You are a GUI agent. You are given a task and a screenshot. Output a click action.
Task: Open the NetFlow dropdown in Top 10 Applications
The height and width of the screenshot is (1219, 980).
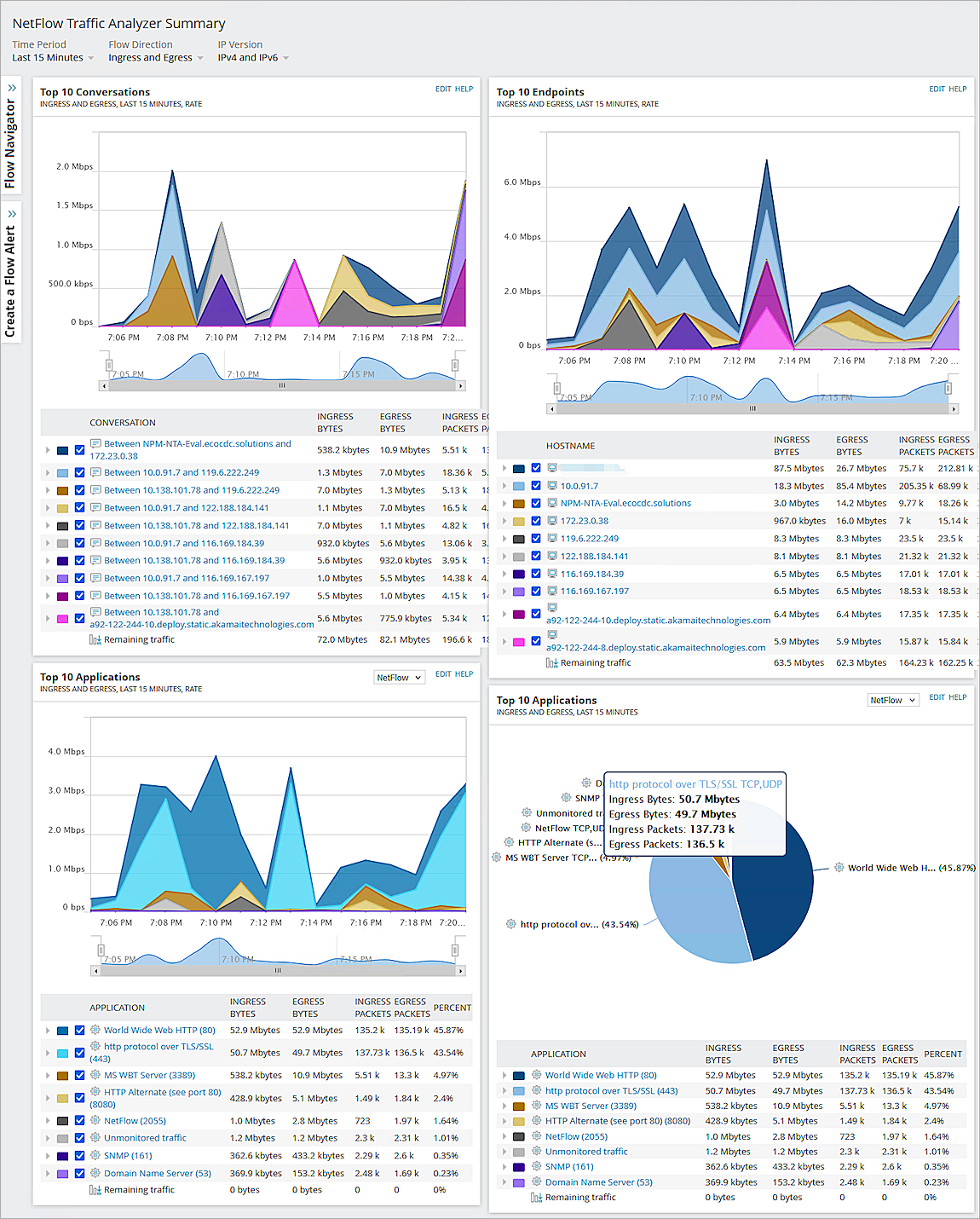399,676
